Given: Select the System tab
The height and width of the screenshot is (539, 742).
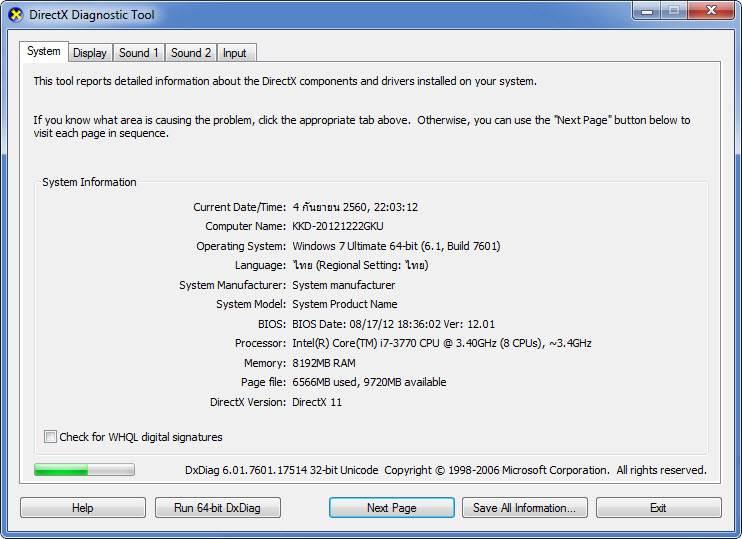Looking at the screenshot, I should click(44, 51).
